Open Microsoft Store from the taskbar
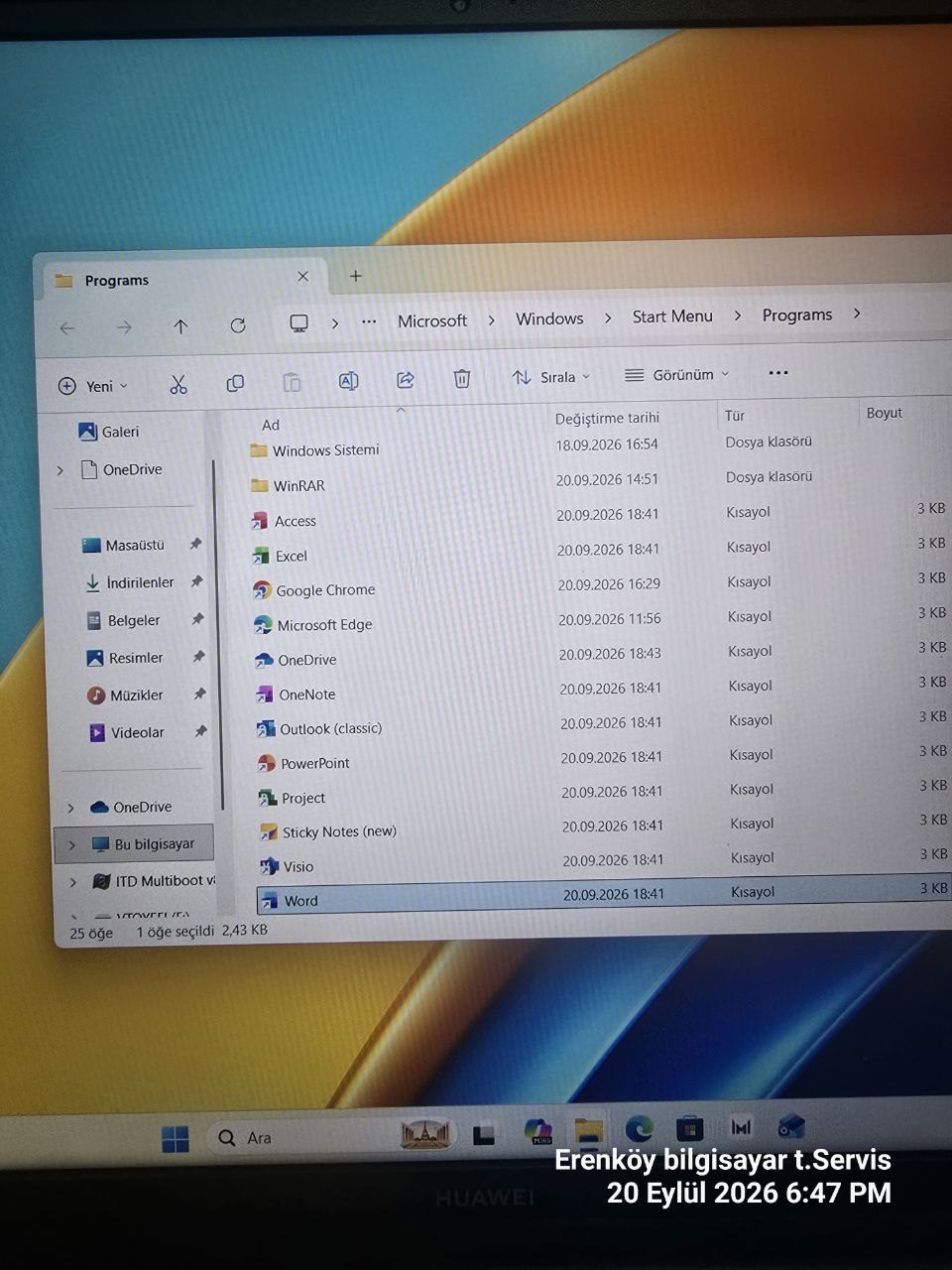The width and height of the screenshot is (952, 1270). coord(690,1128)
